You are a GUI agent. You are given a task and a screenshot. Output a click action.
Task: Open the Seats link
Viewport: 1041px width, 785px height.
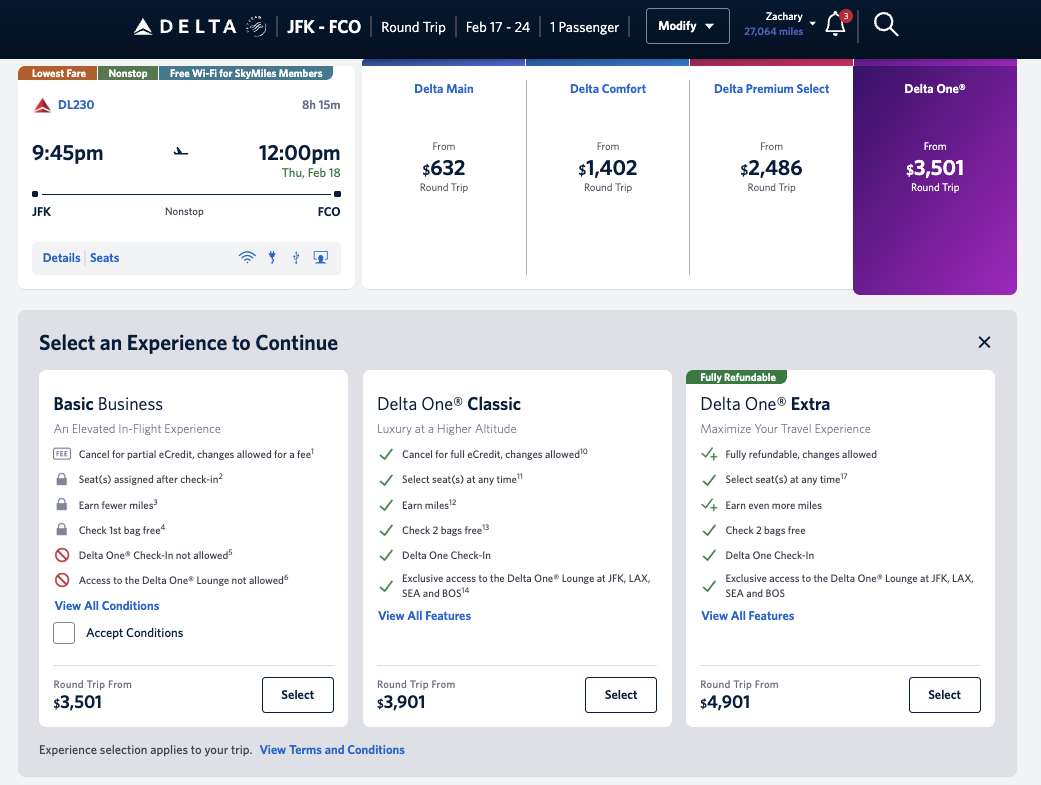pos(104,258)
